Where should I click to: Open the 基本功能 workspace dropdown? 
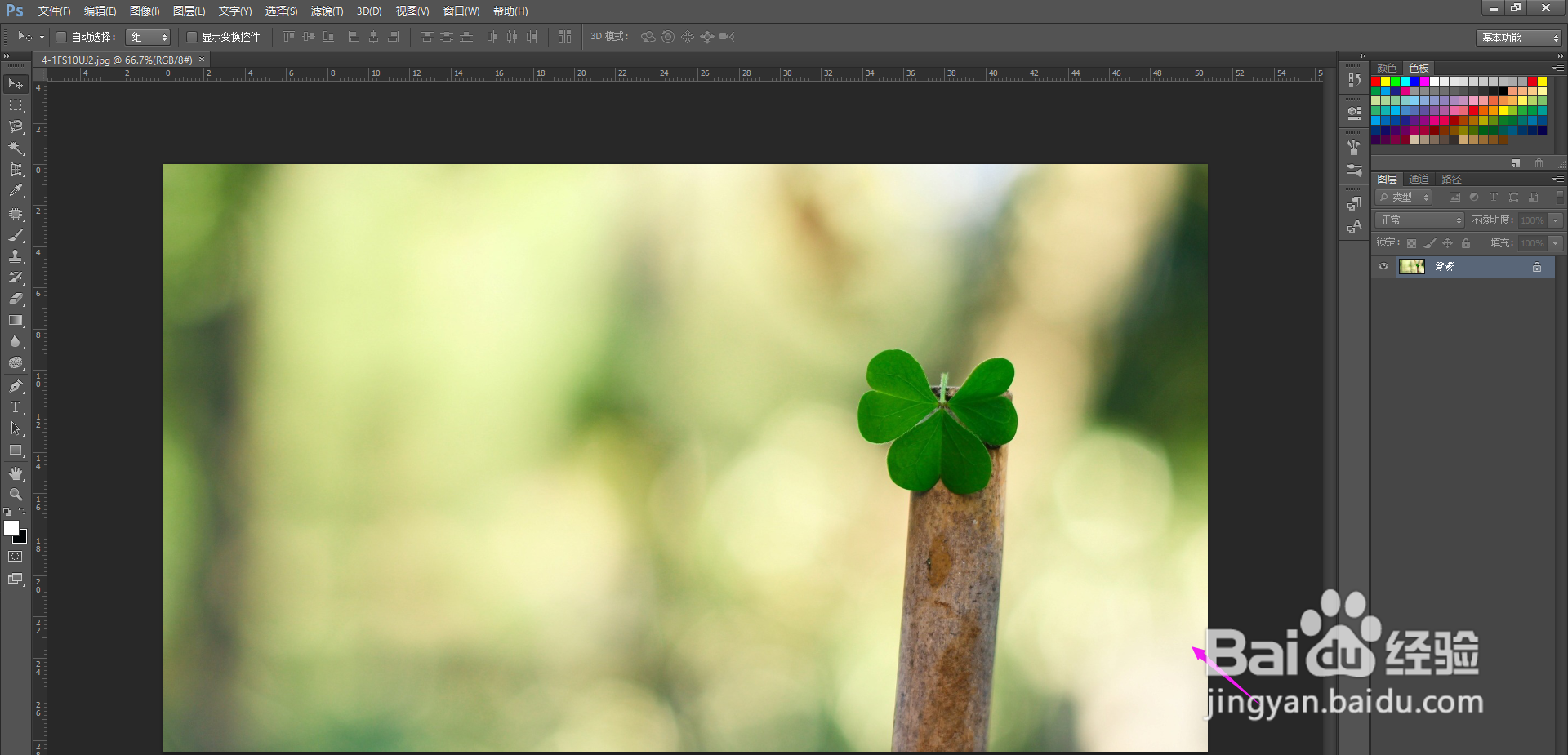tap(1519, 38)
